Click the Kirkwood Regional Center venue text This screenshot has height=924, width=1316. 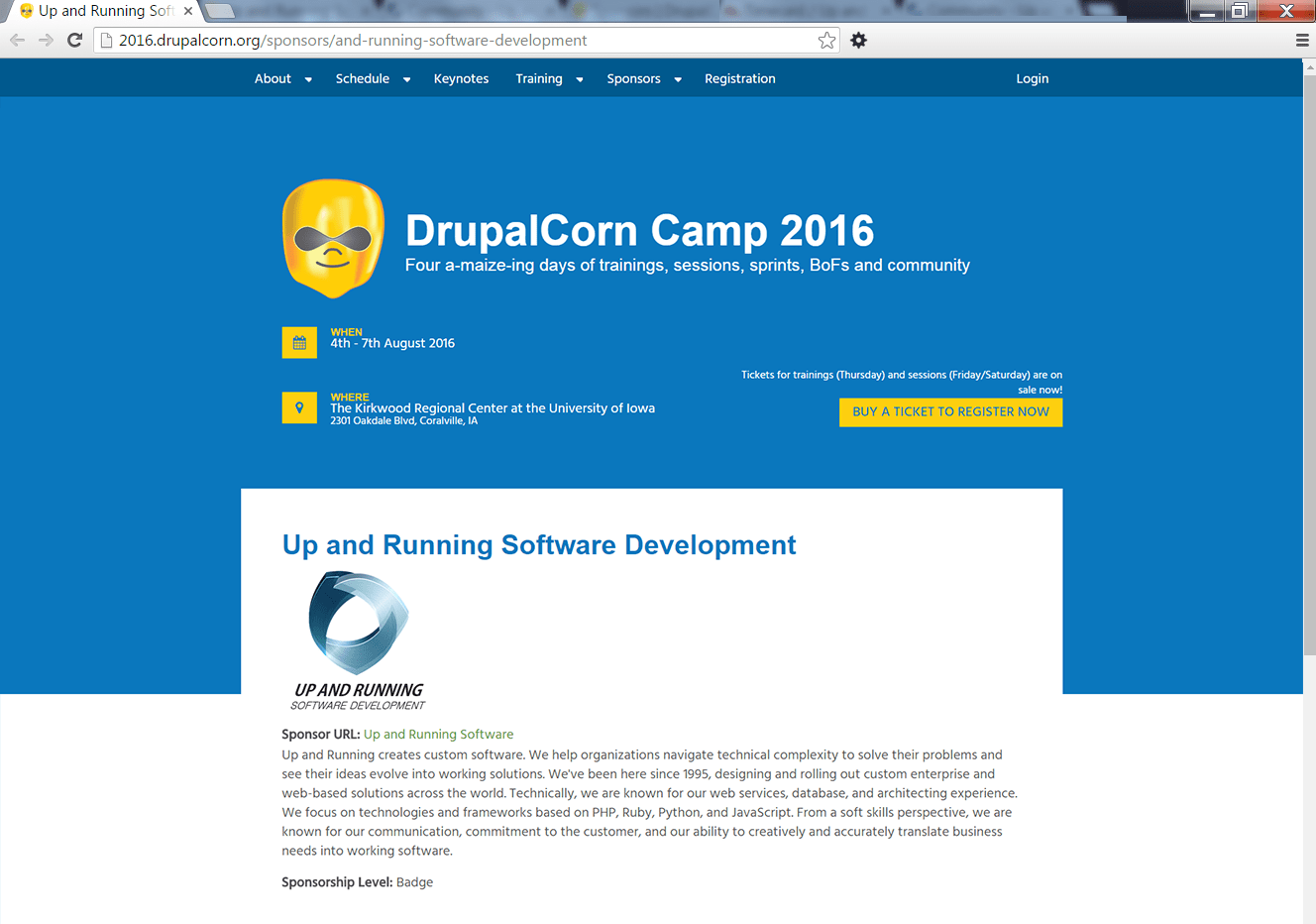click(493, 407)
